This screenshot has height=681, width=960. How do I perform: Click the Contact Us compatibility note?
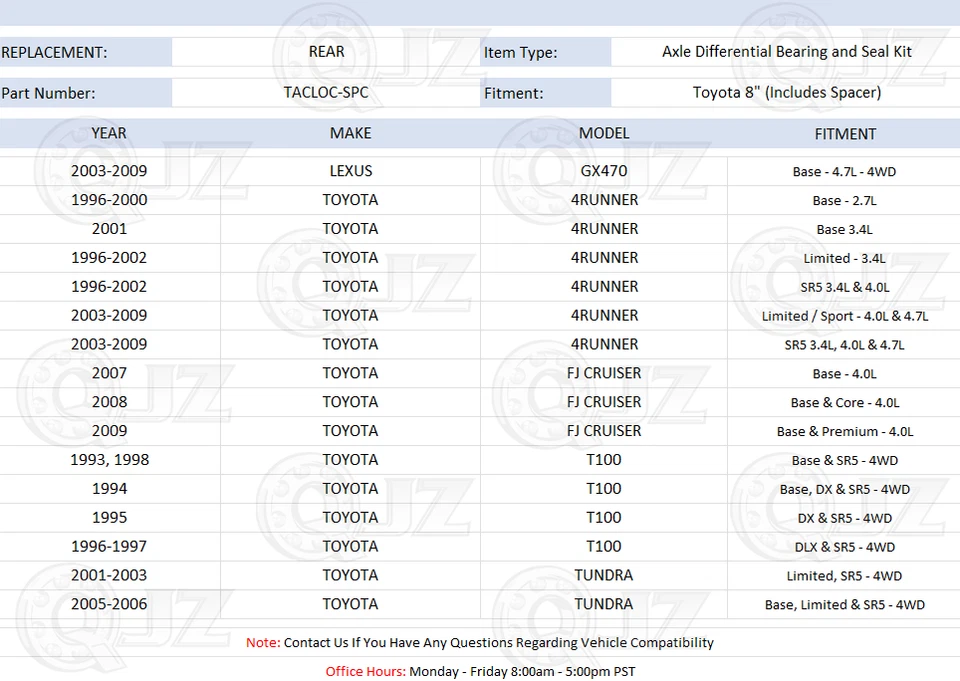pos(480,643)
